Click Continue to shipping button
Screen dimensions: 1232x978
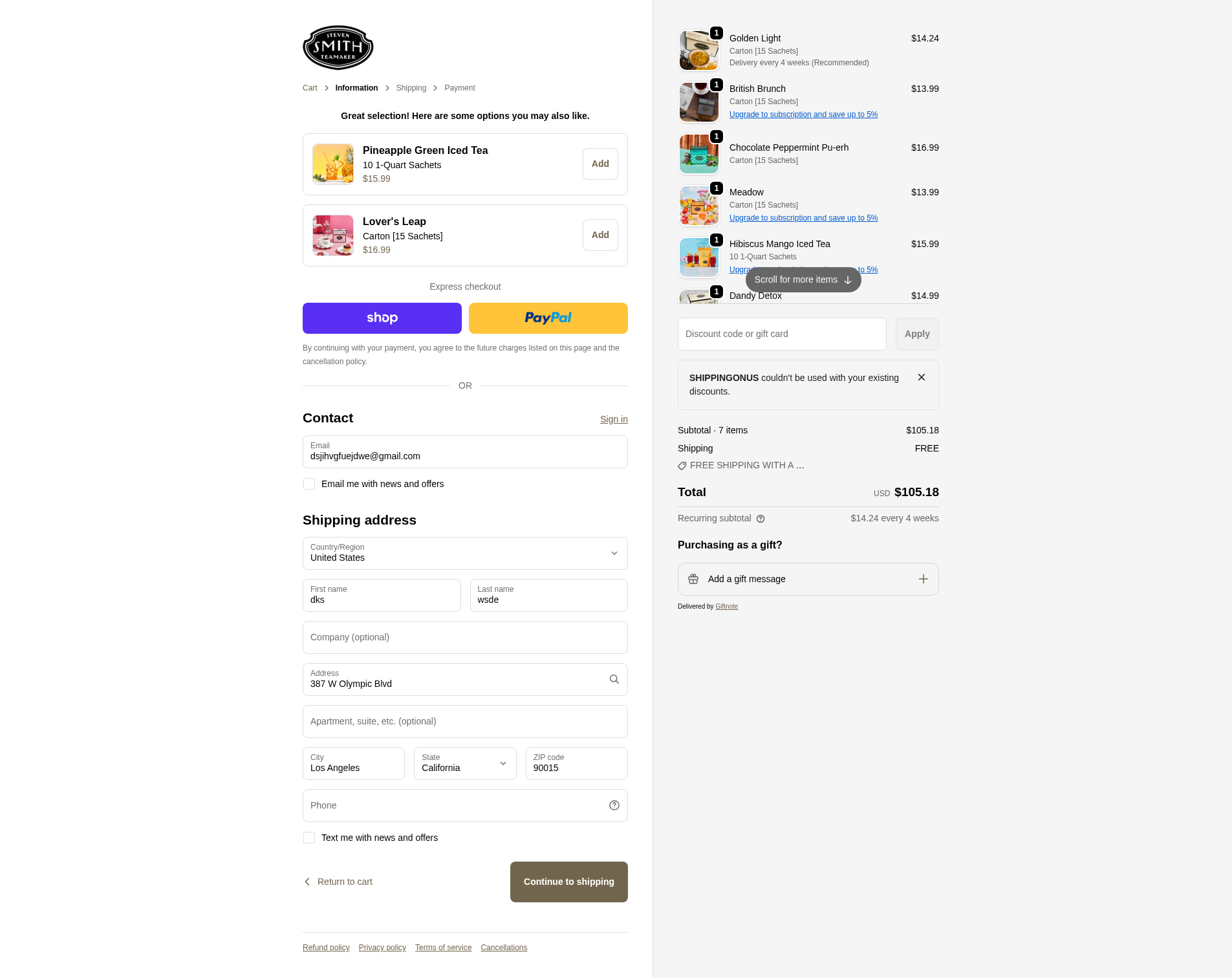coord(568,882)
